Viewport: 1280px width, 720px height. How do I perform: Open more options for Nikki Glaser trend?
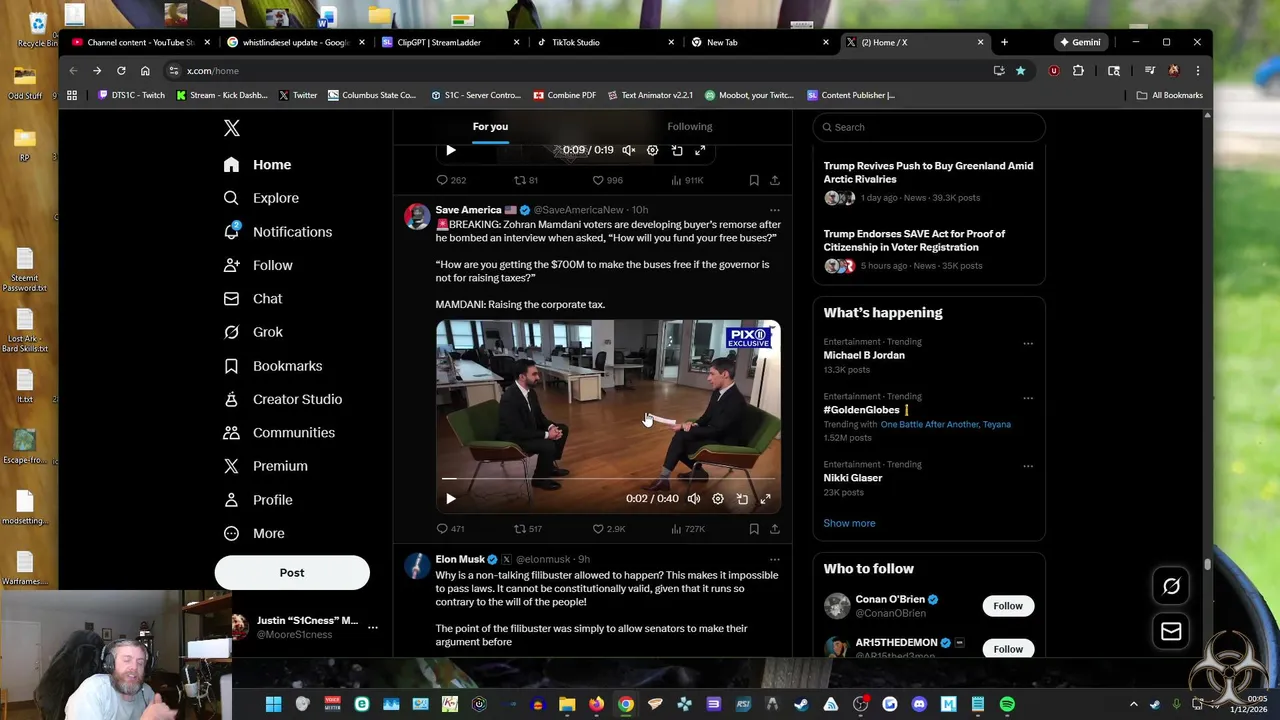(1028, 466)
